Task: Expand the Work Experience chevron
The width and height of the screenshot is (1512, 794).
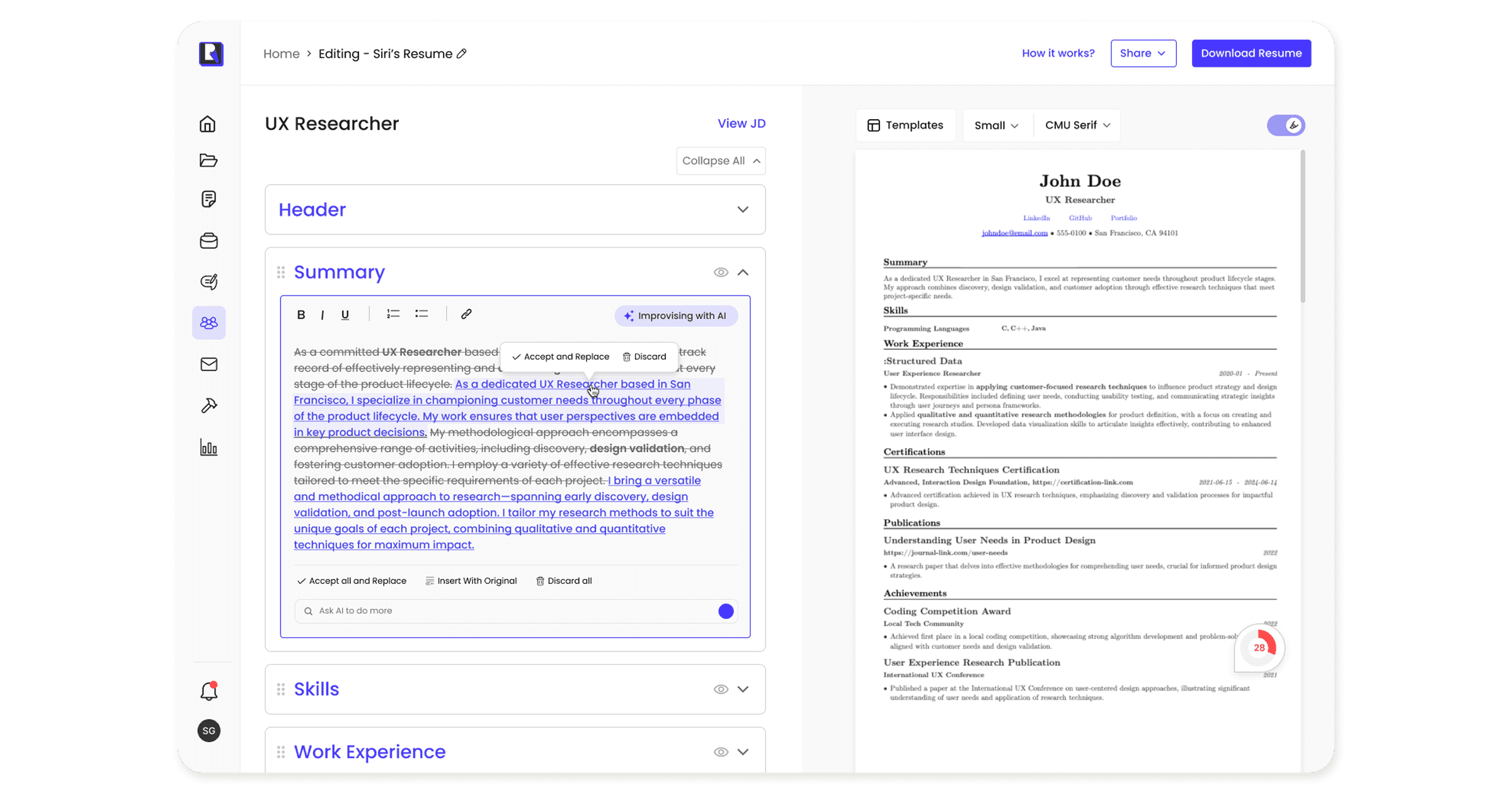Action: 743,752
